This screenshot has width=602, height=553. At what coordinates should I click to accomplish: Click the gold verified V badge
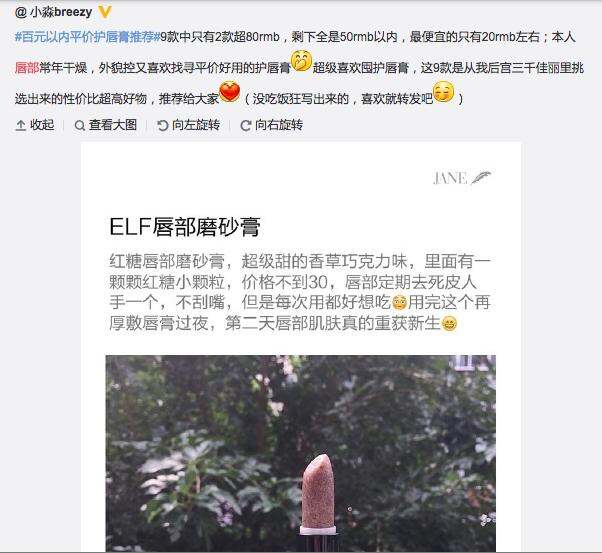click(x=105, y=12)
